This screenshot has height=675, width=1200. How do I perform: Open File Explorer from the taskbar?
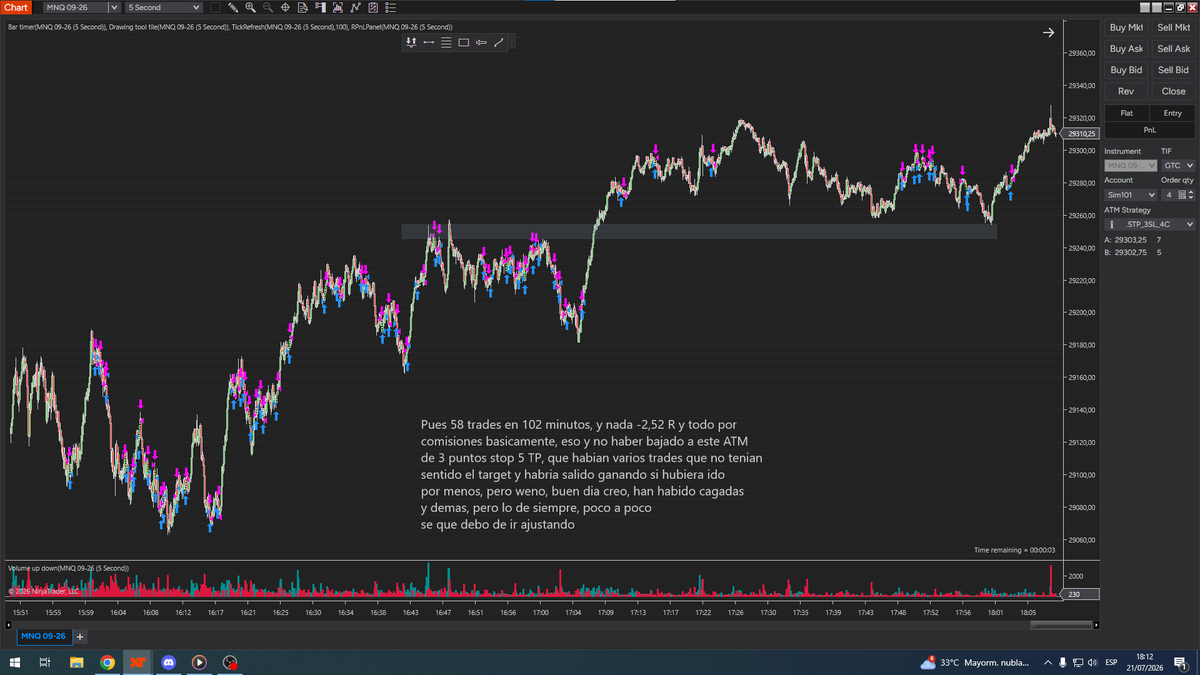tap(76, 662)
